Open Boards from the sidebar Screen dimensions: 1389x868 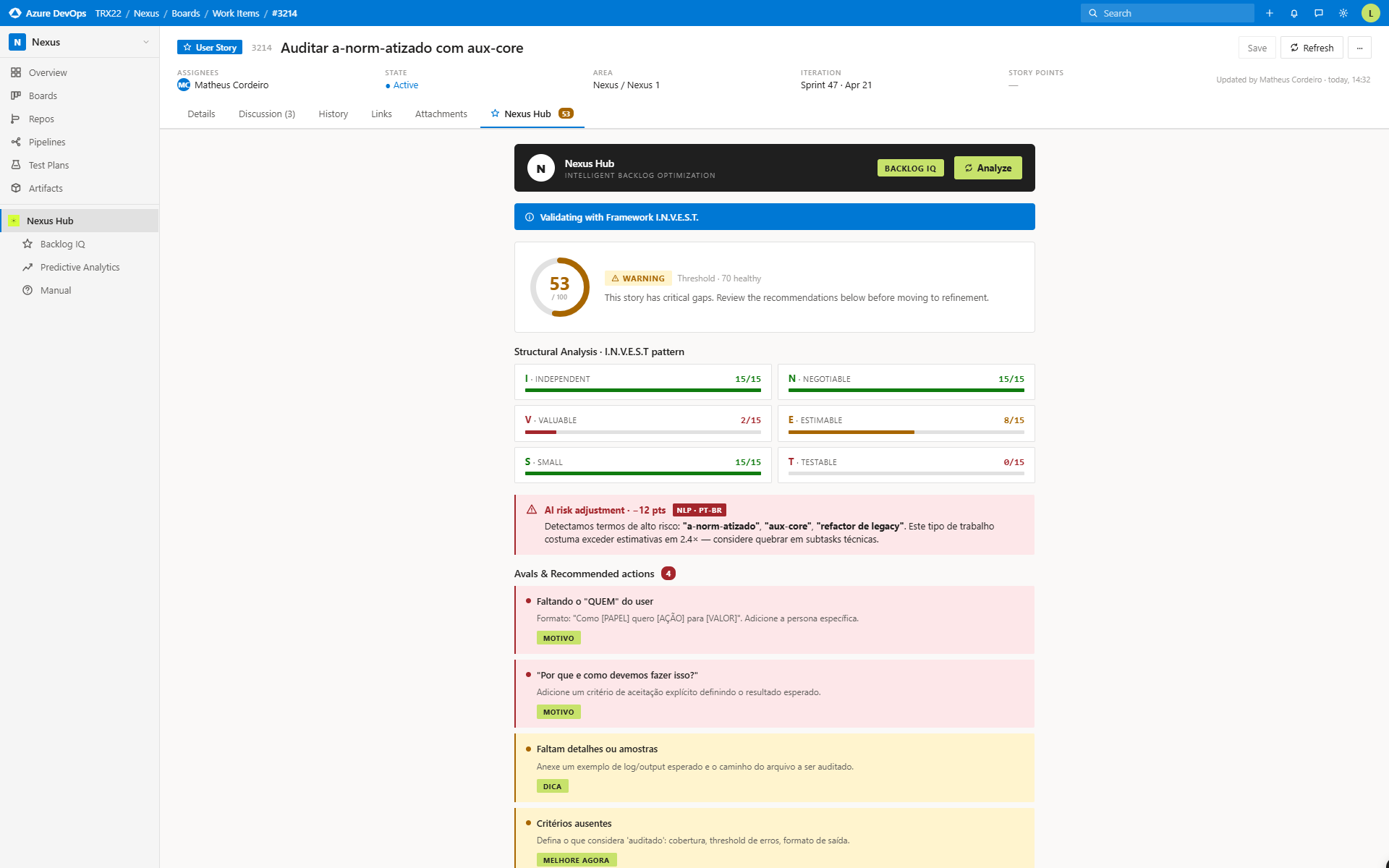tap(43, 95)
